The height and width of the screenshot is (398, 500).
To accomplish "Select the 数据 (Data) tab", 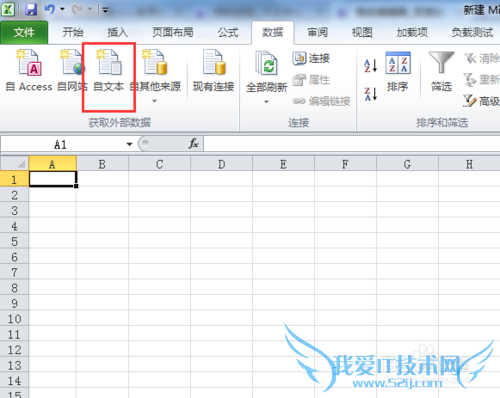I will click(273, 32).
